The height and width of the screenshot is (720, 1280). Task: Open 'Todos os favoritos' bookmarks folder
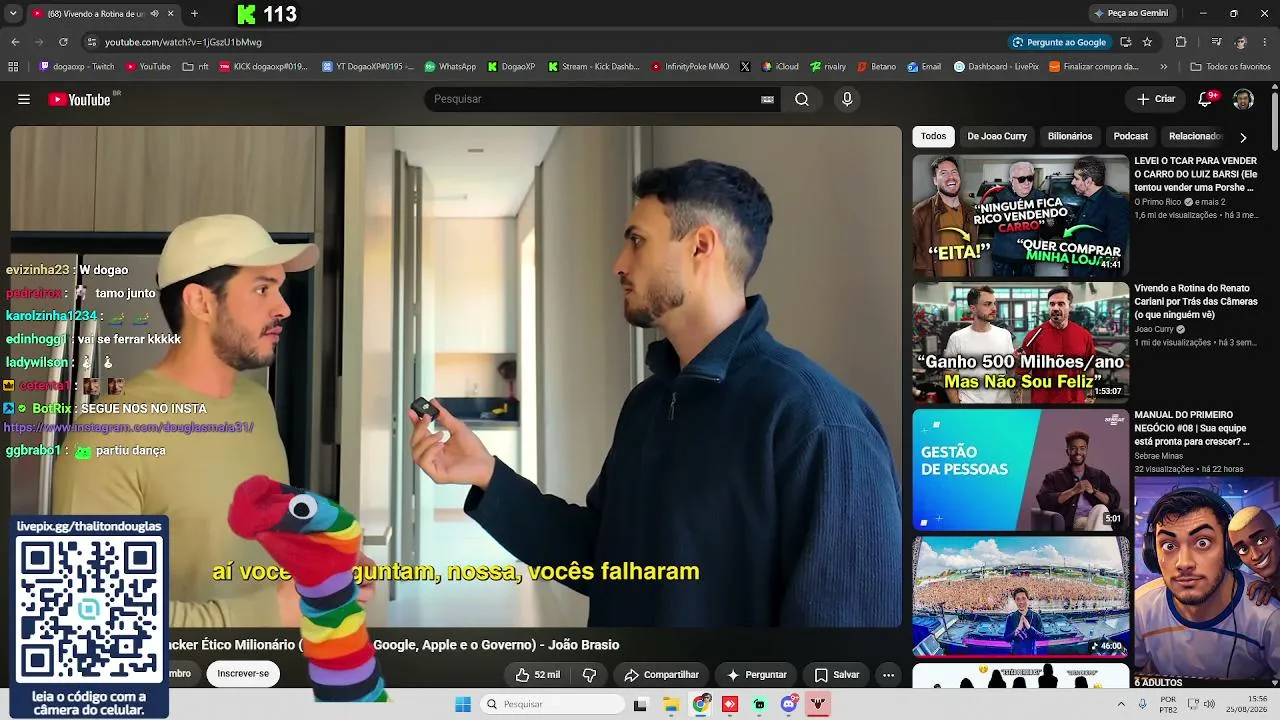coord(1230,67)
